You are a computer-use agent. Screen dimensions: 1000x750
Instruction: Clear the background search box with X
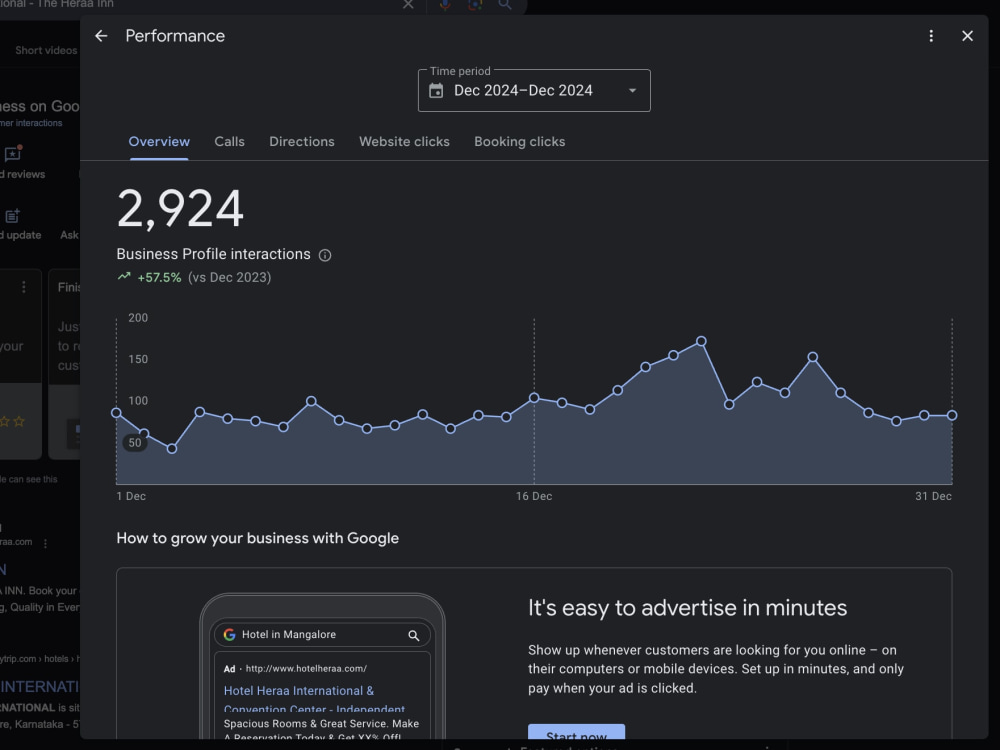(x=408, y=5)
